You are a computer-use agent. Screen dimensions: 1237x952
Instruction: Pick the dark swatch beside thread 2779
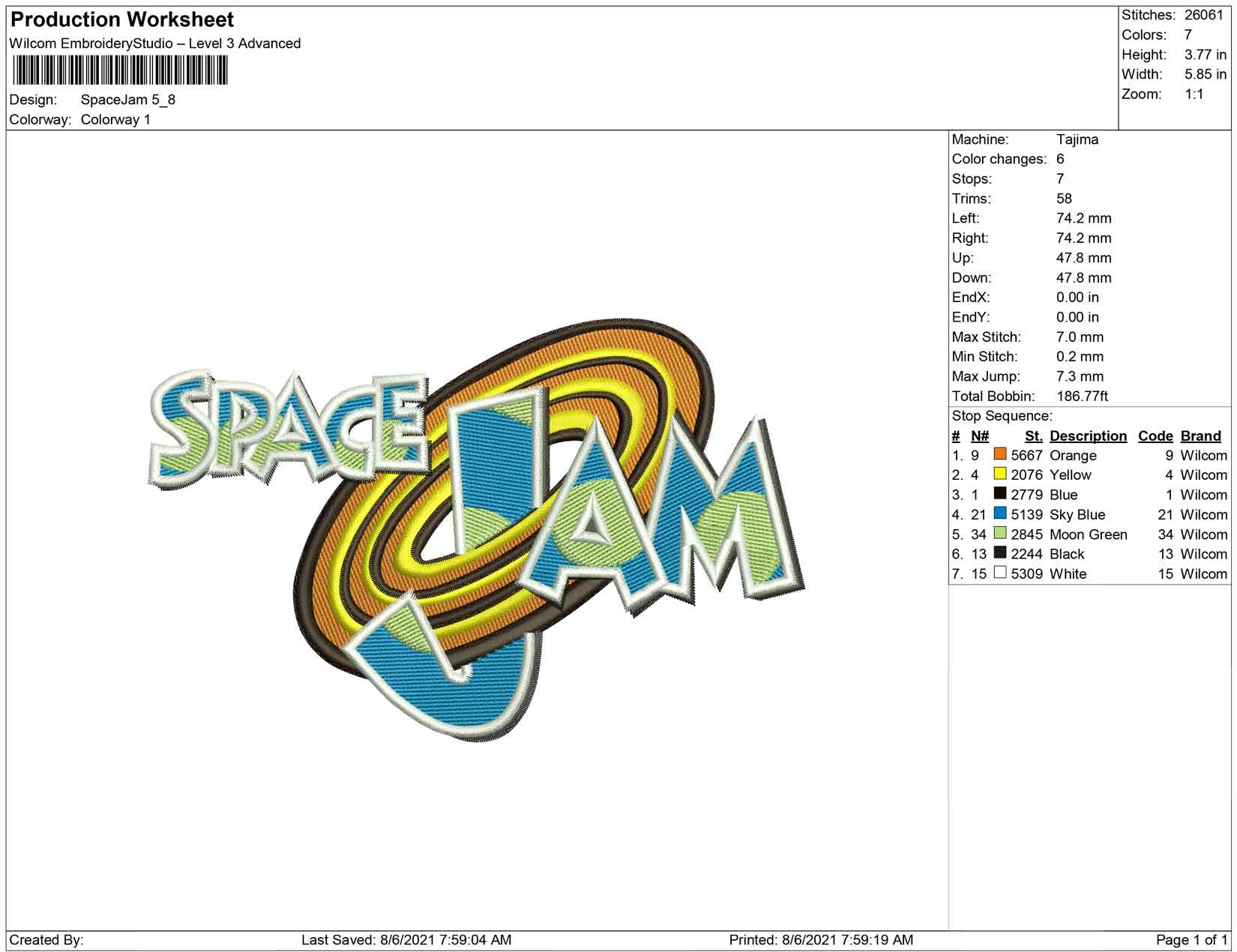tap(999, 494)
